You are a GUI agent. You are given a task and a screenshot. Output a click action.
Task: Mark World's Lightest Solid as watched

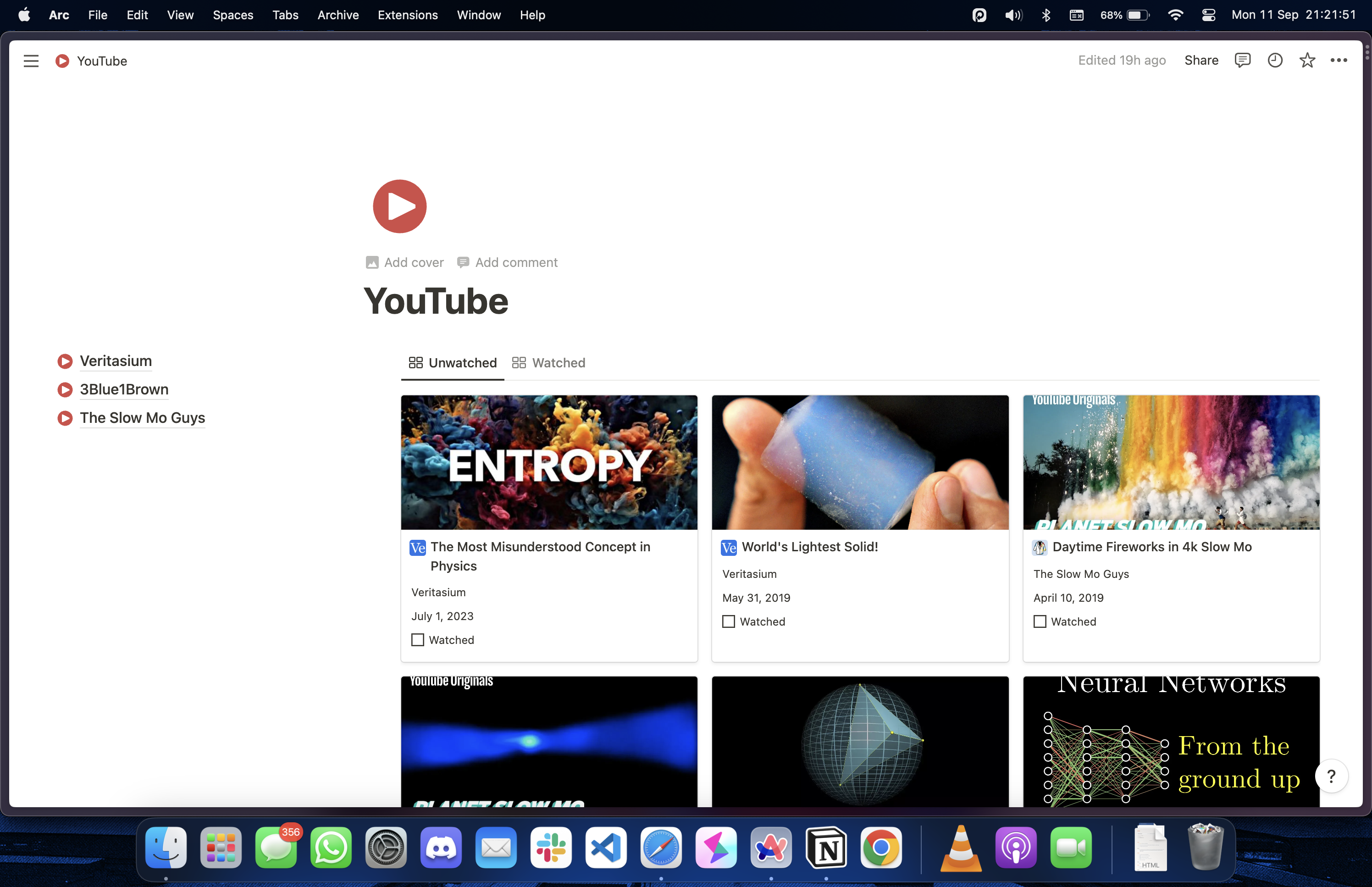click(x=729, y=621)
